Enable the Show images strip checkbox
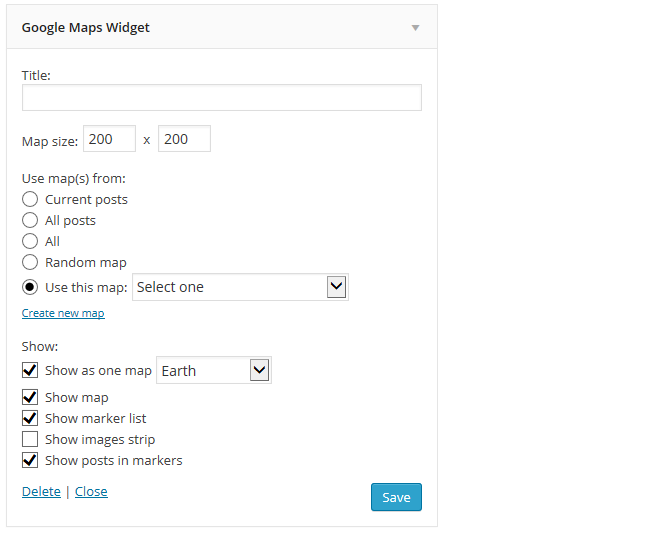 click(x=30, y=439)
